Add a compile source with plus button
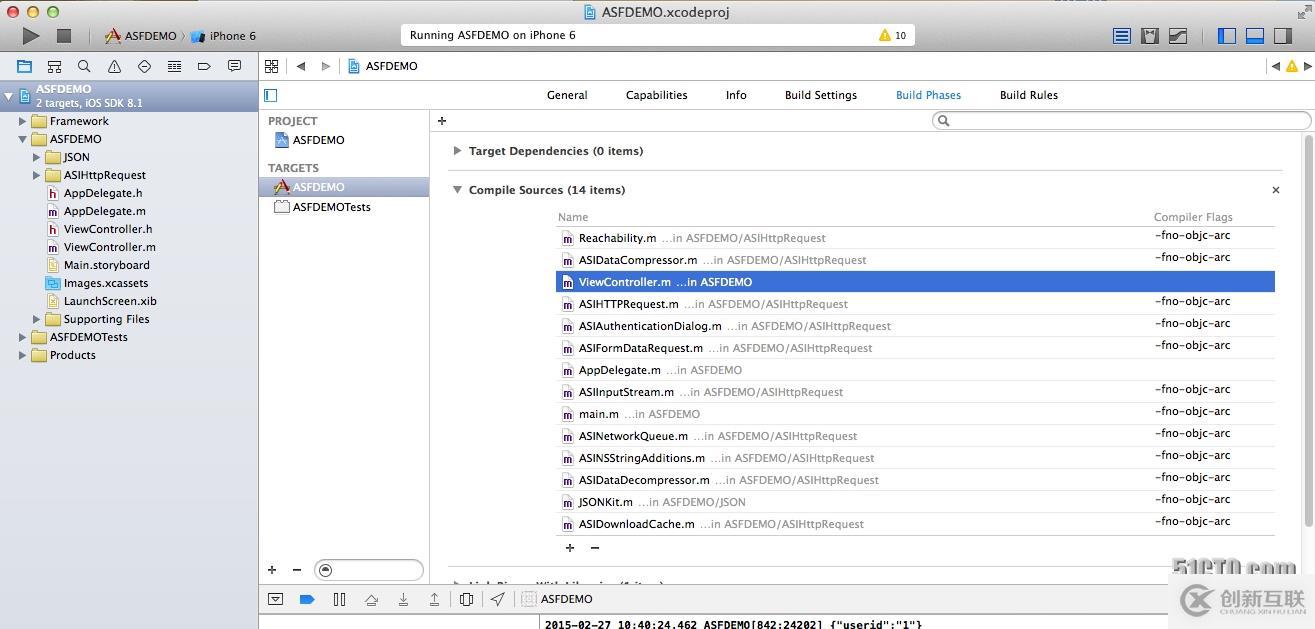 pos(570,548)
